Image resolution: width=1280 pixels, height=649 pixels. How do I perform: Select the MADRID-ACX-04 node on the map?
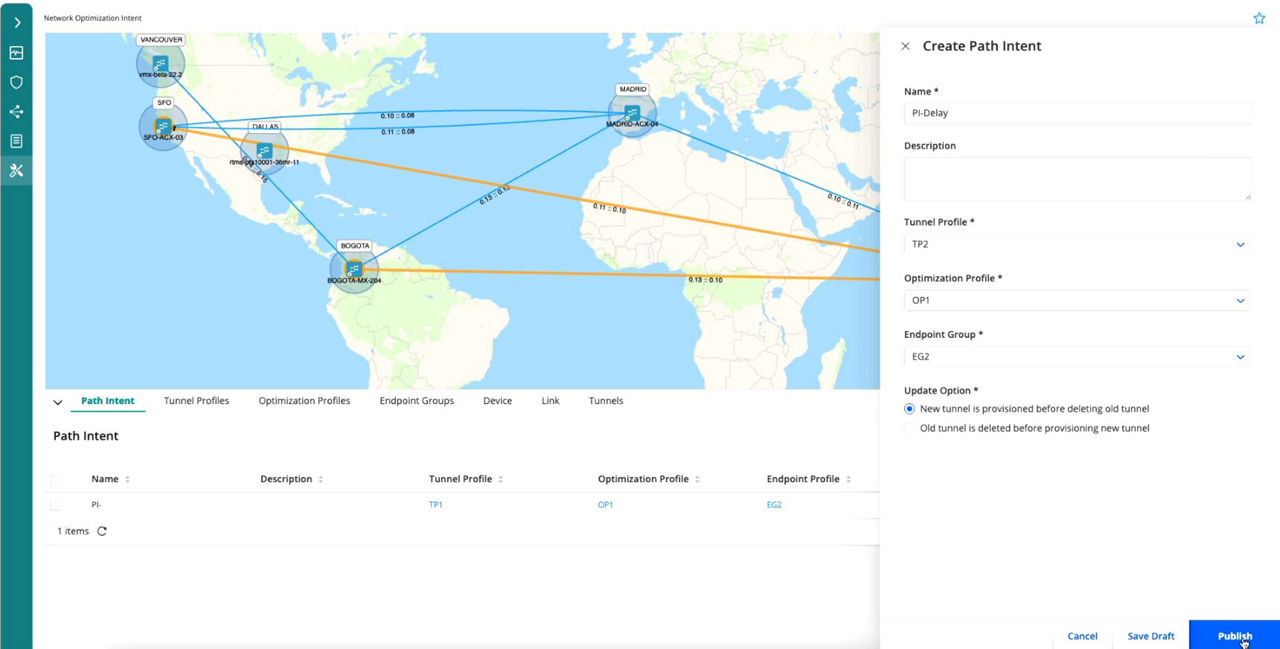coord(631,110)
